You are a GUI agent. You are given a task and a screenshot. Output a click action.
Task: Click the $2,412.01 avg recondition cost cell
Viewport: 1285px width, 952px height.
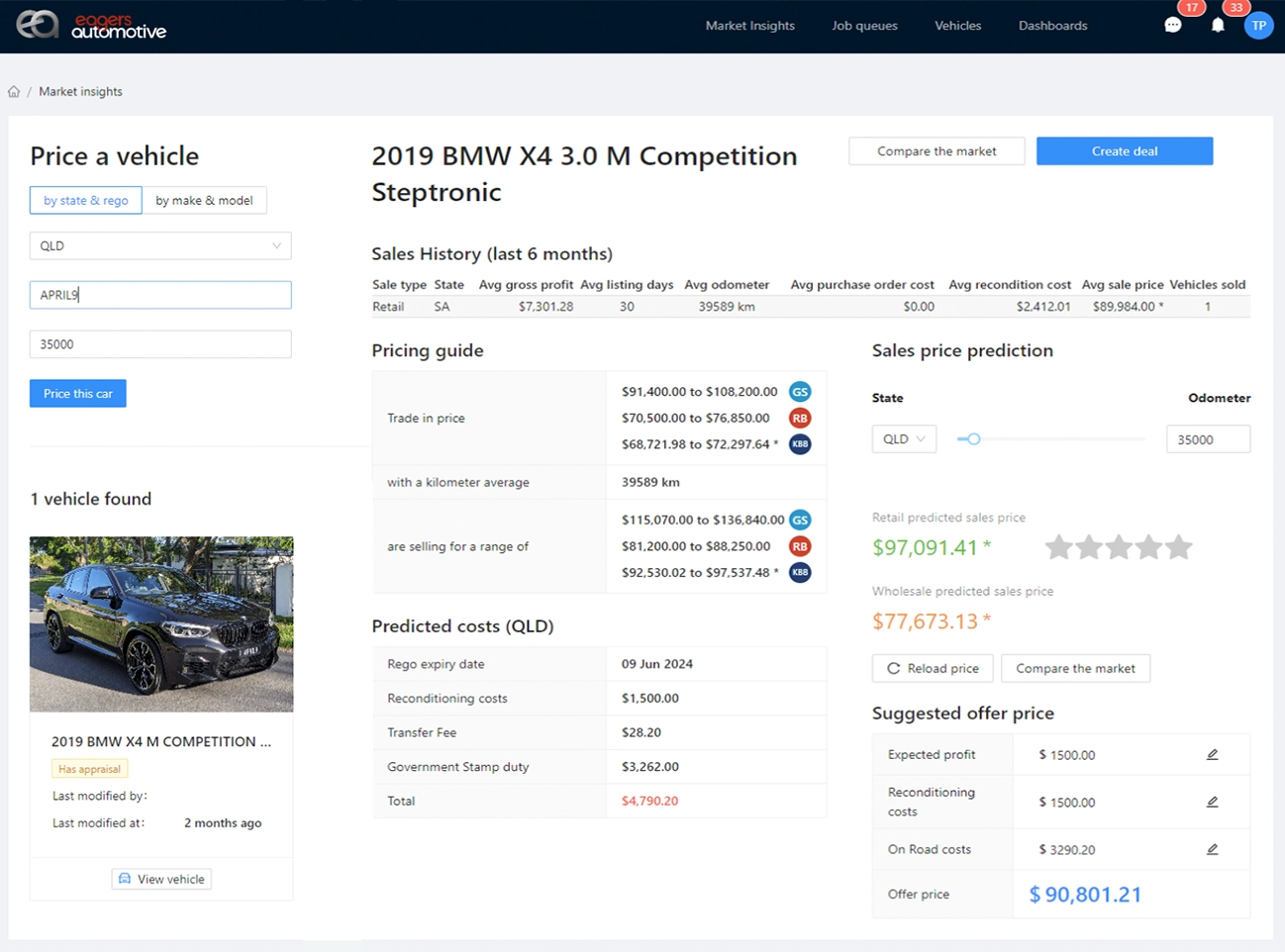pos(1043,307)
